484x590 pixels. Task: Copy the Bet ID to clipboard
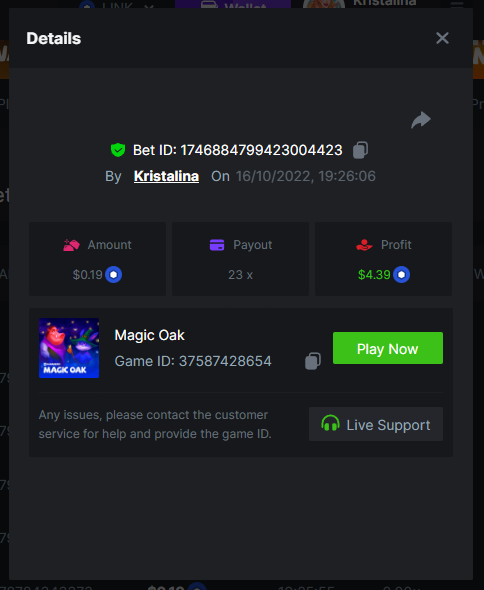(x=360, y=150)
